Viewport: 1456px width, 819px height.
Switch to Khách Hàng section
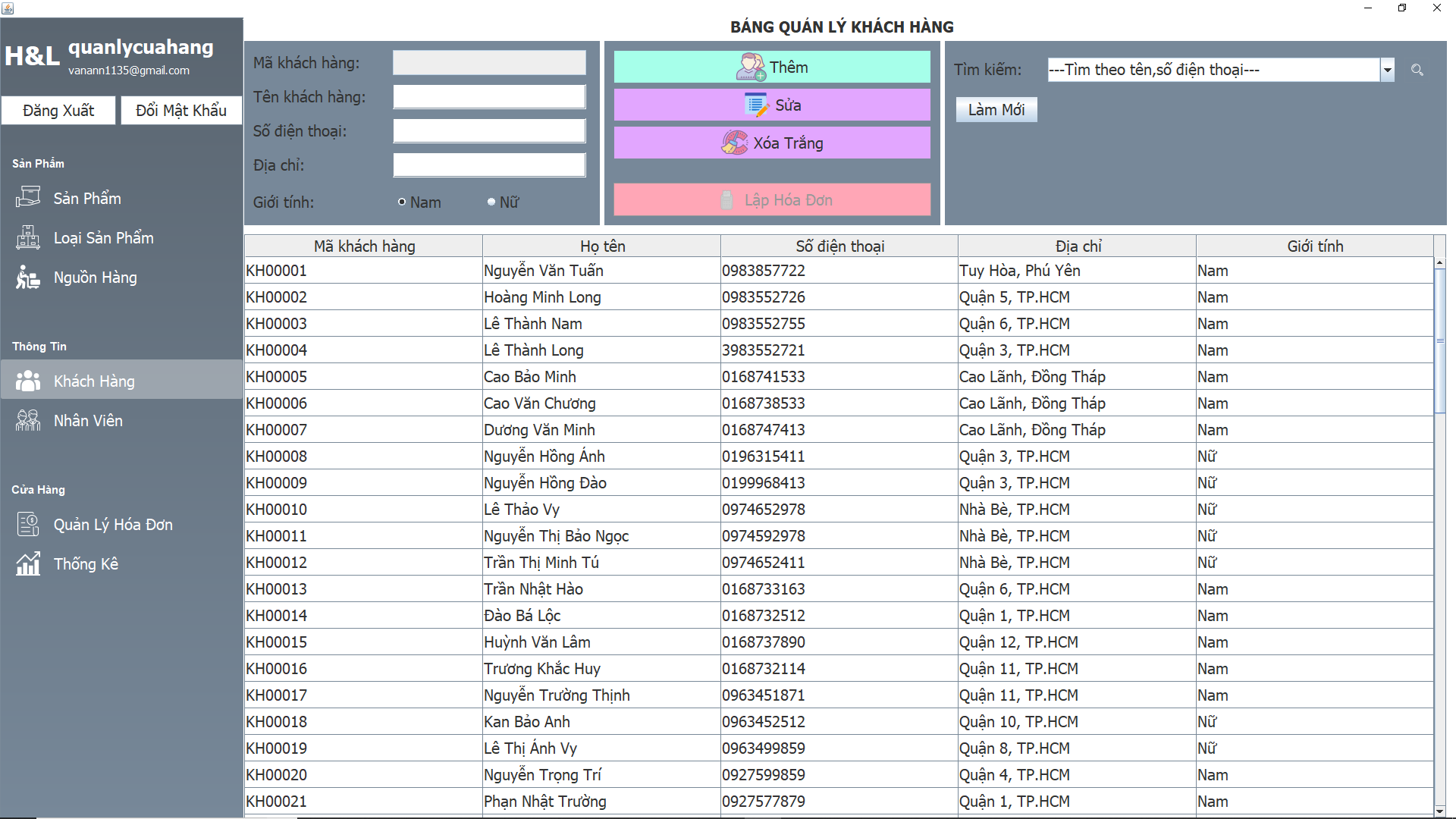(x=93, y=381)
